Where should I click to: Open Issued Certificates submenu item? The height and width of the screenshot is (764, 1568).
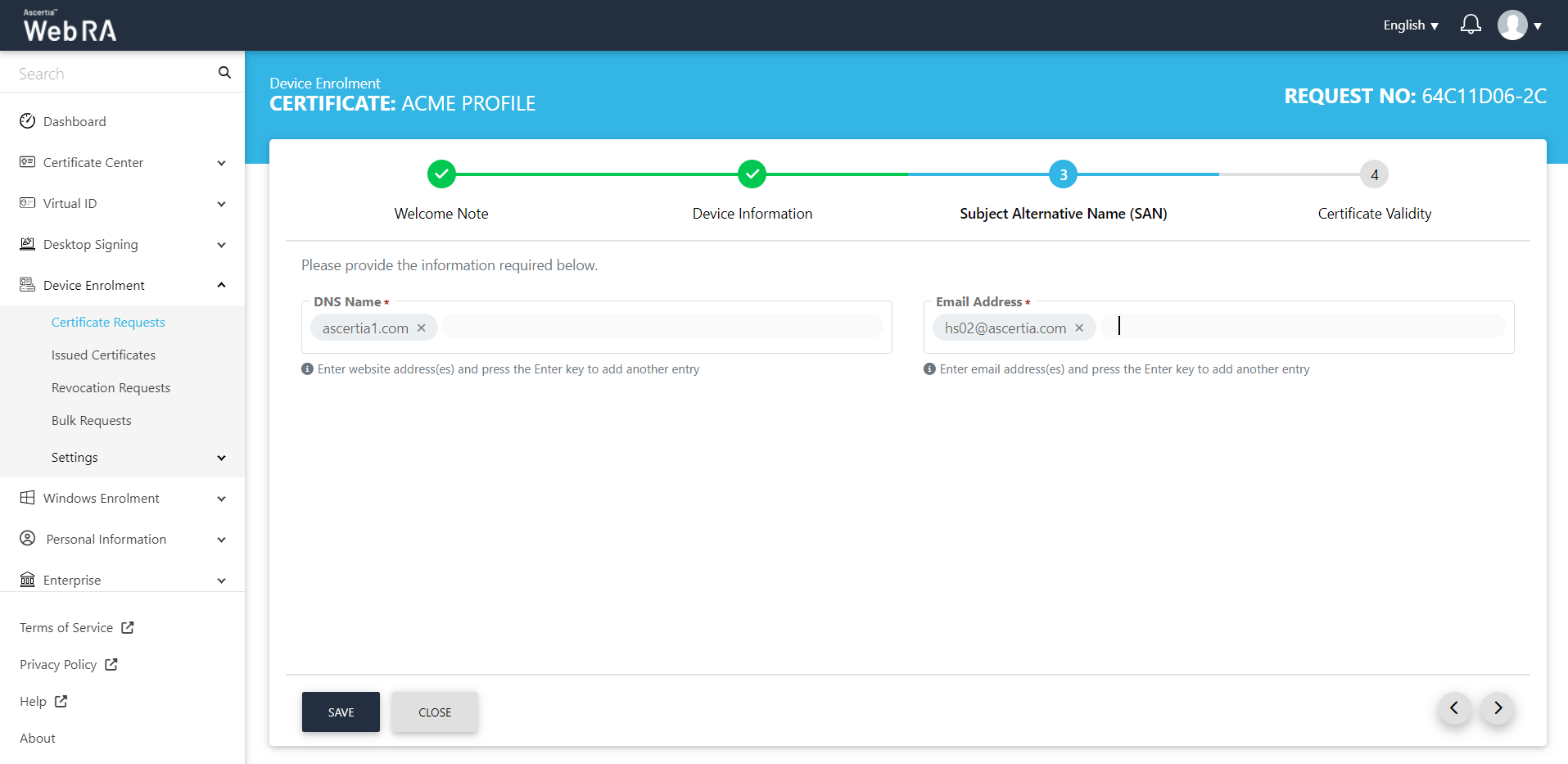pyautogui.click(x=103, y=355)
